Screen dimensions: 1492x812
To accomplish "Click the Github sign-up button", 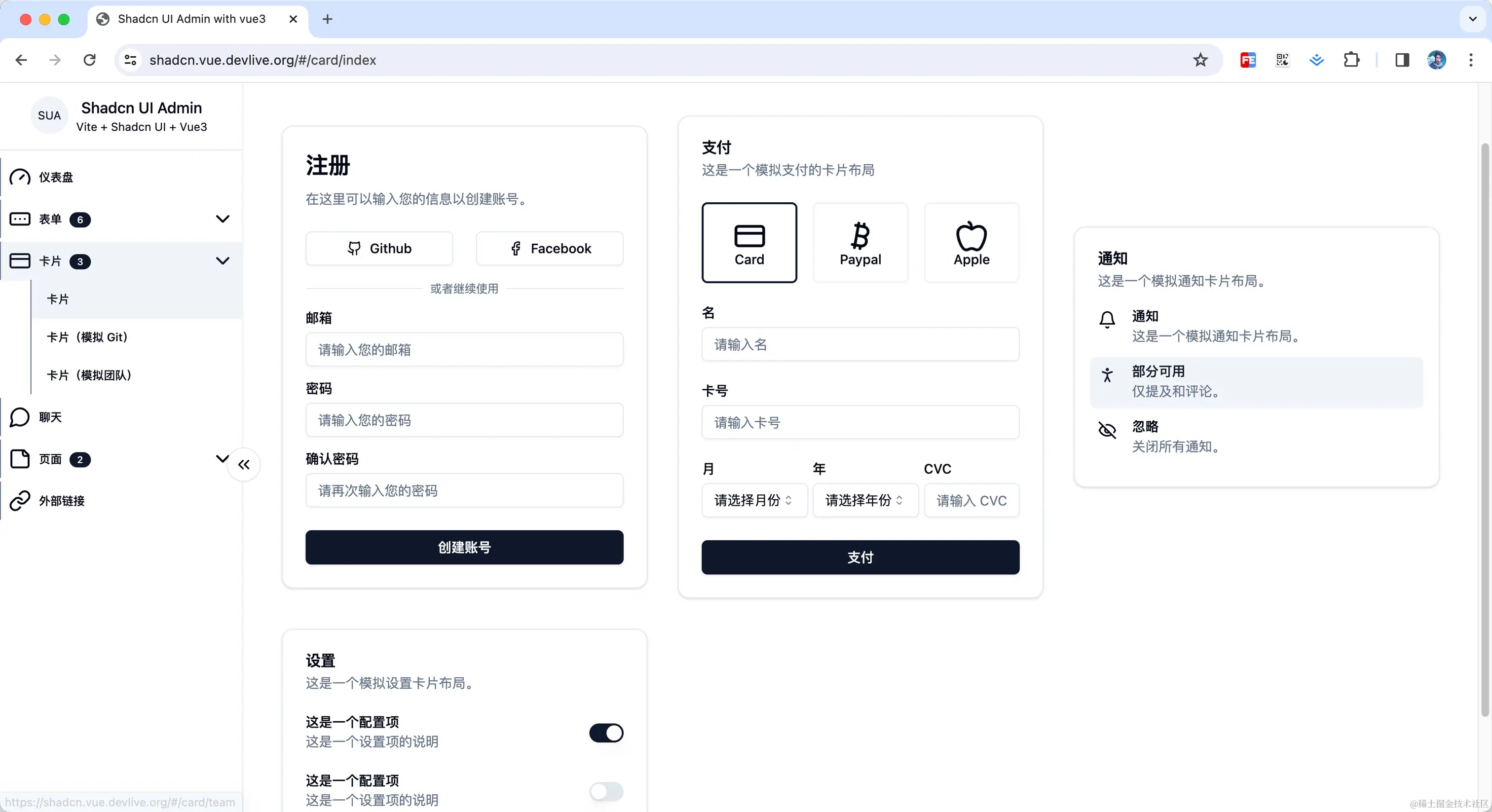I will tap(379, 249).
